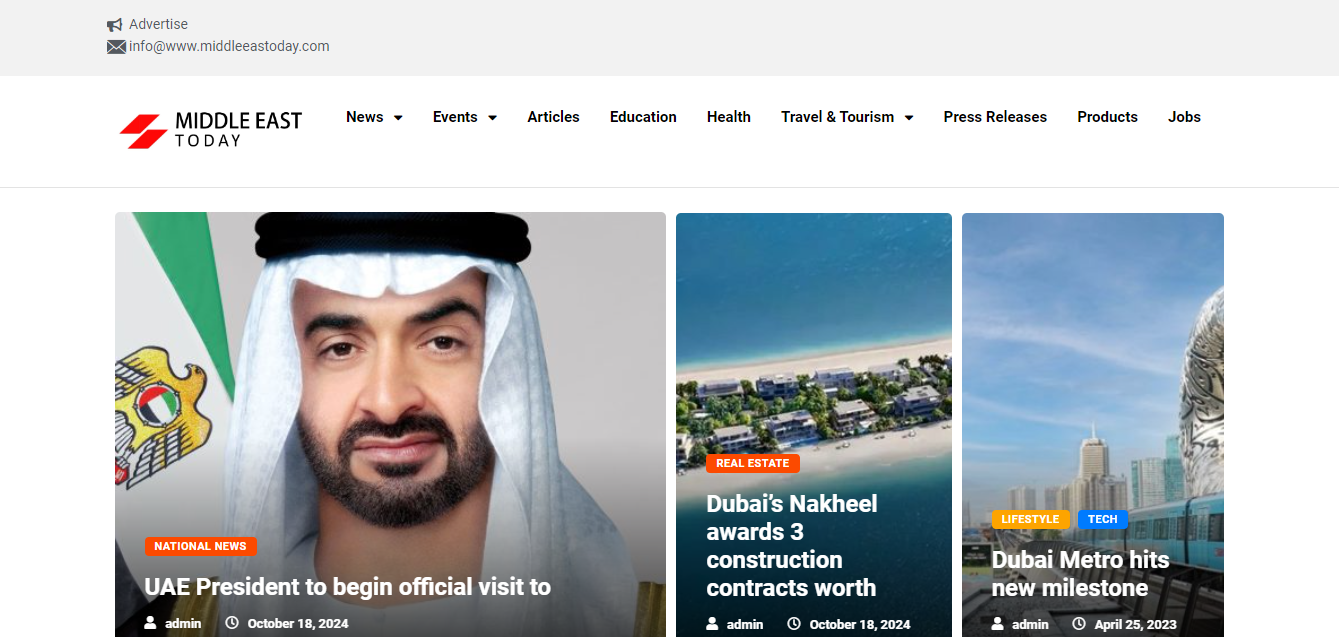The image size is (1339, 637).
Task: Click the user icon on Nakheel article
Action: click(712, 624)
